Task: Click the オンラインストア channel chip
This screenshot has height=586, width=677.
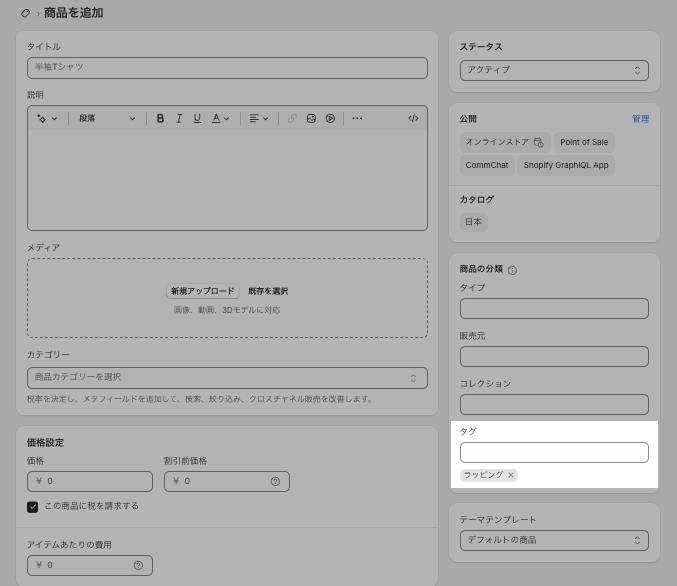Action: (x=505, y=142)
